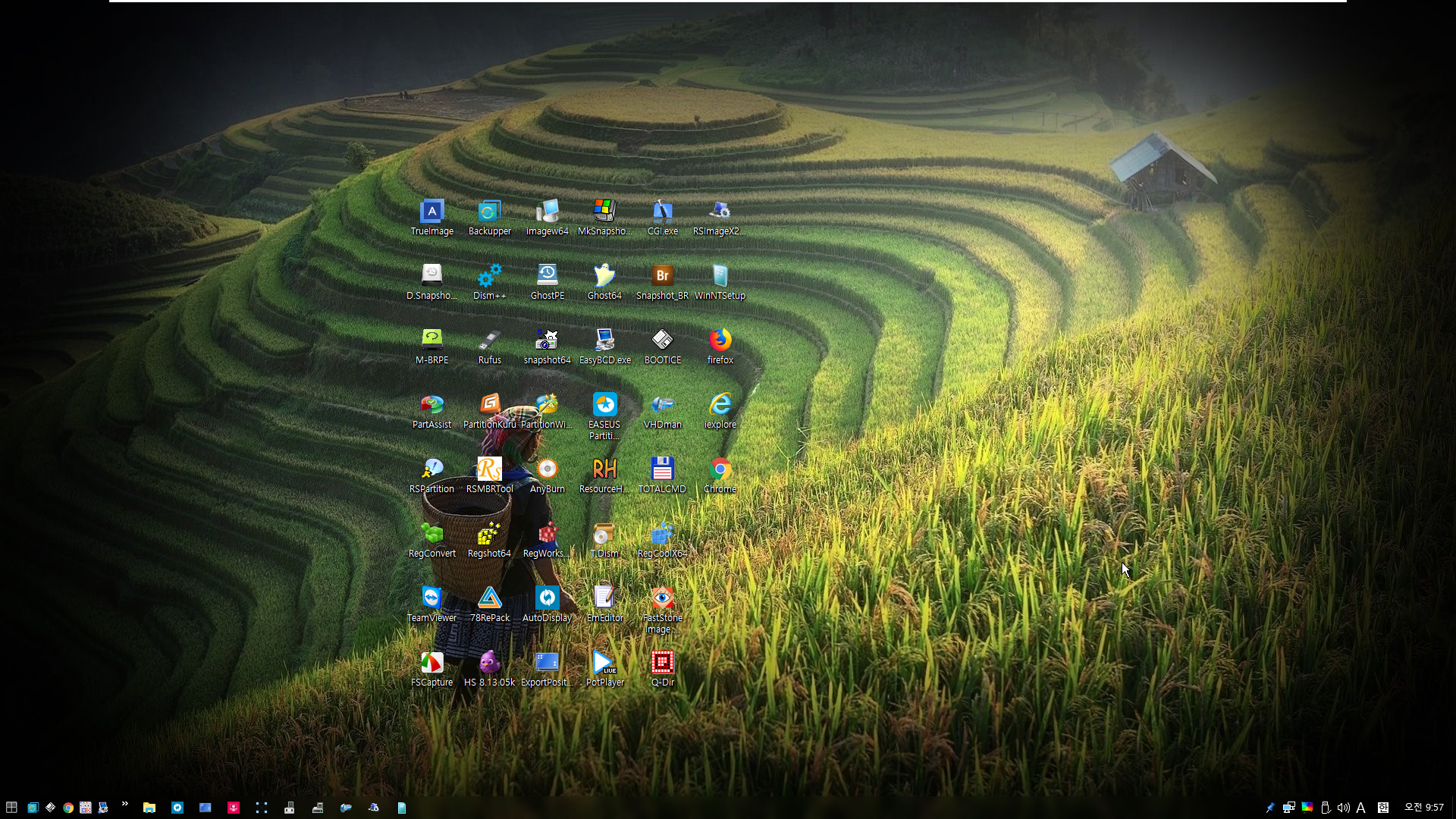
Task: Open the network tray icon
Action: point(1288,808)
